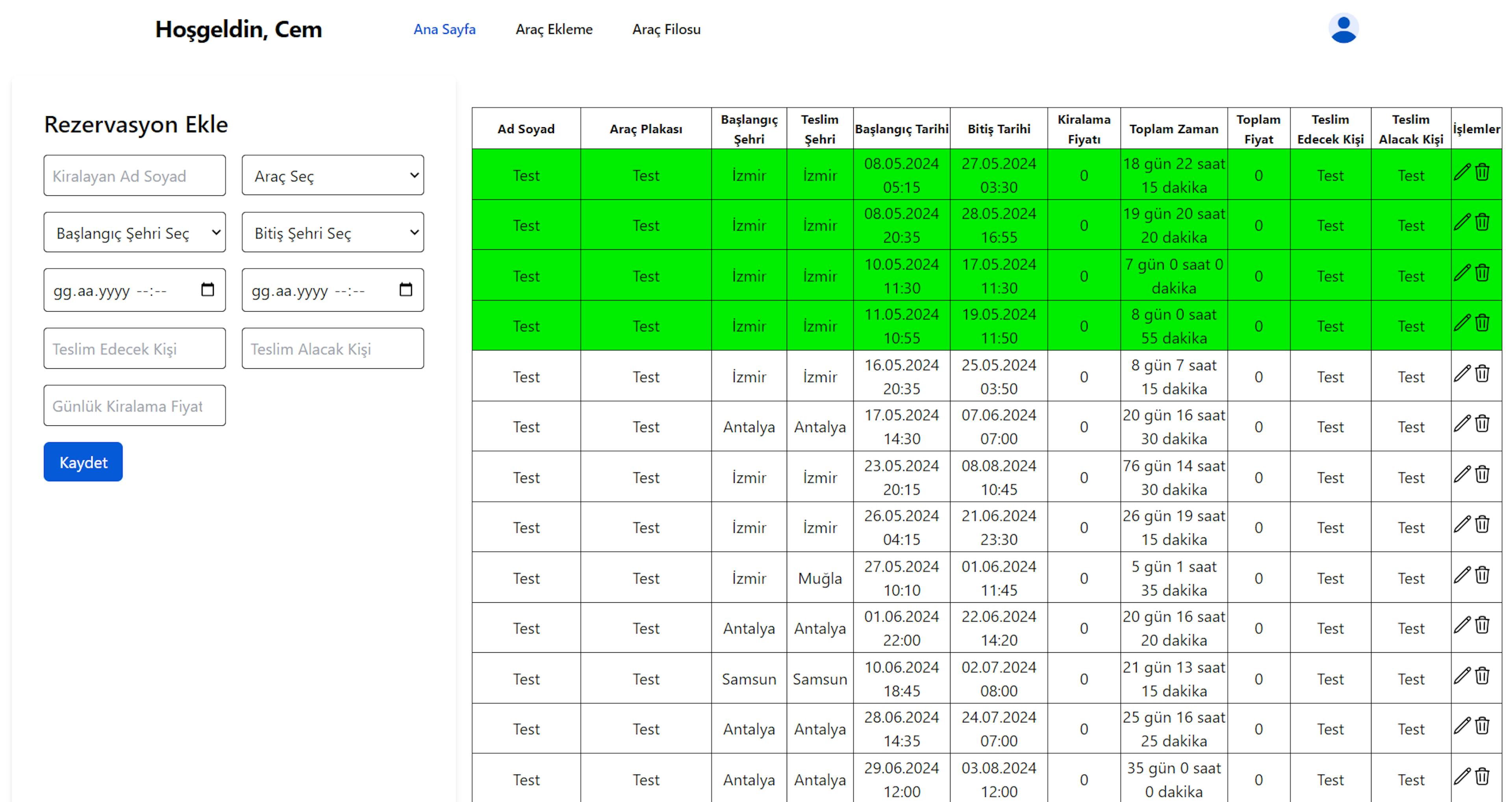Open the Araç Filosu page
The height and width of the screenshot is (802, 1512).
coord(666,30)
